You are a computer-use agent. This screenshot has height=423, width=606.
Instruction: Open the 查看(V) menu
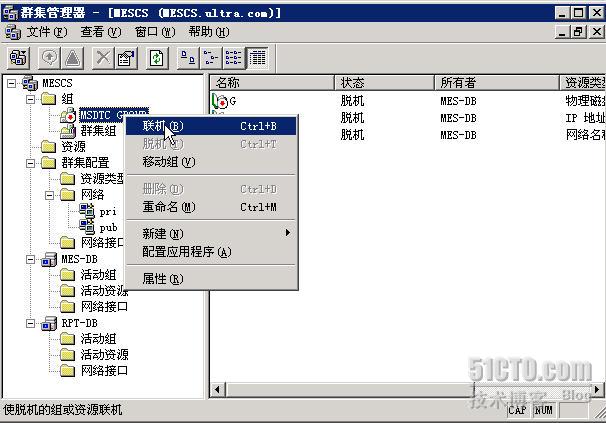(100, 32)
